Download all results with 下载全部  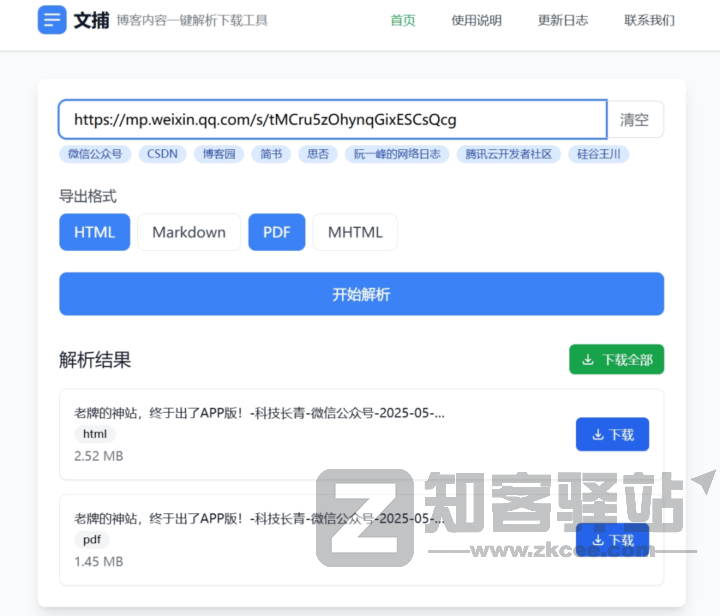tap(617, 359)
